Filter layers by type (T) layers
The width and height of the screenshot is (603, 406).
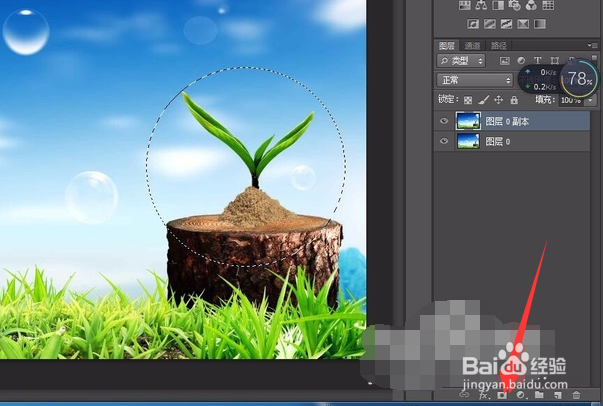click(x=538, y=60)
